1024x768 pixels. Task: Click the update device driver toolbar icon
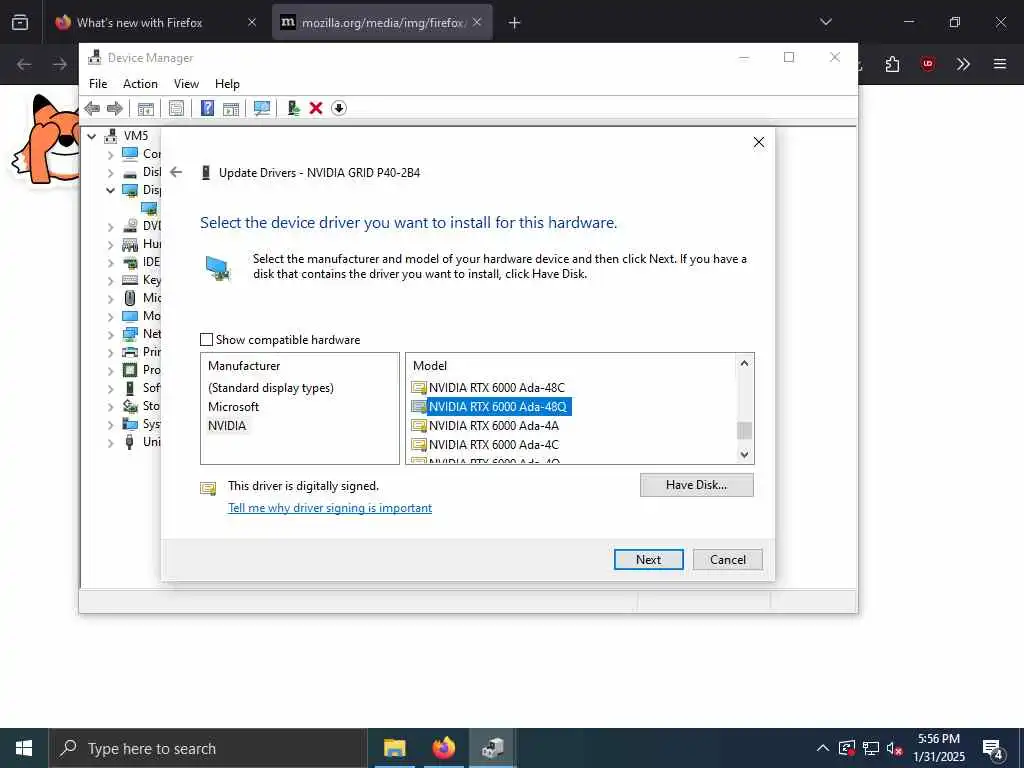[293, 108]
